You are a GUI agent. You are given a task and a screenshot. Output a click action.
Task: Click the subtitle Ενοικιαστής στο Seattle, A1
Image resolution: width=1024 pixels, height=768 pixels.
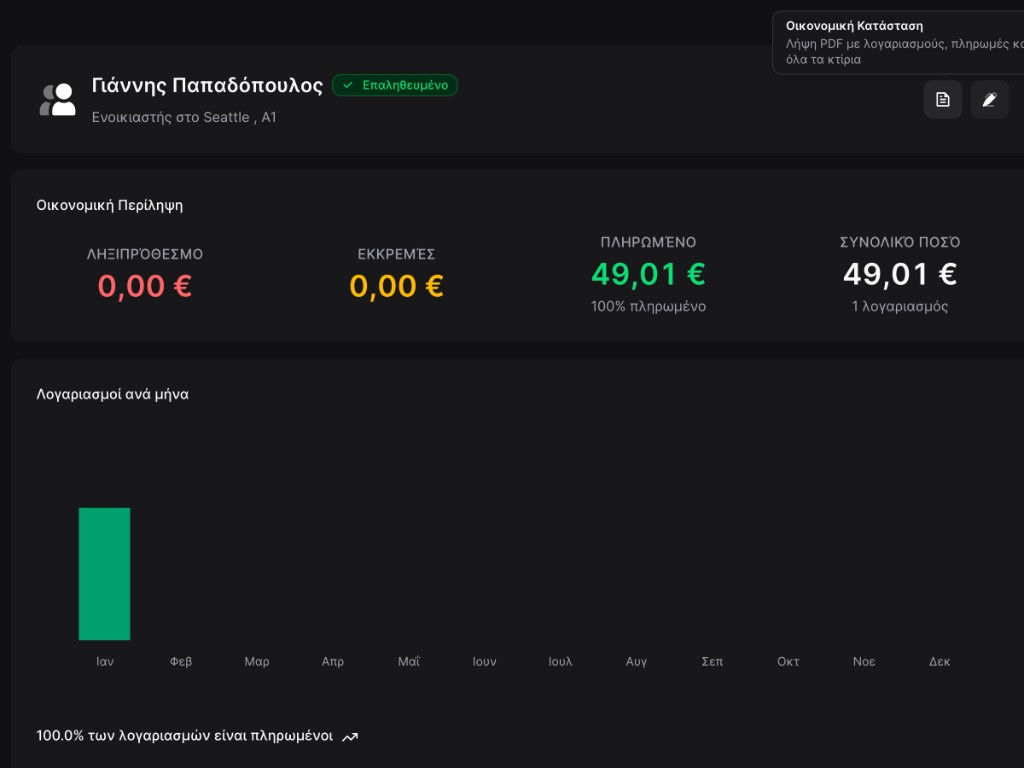coord(184,117)
